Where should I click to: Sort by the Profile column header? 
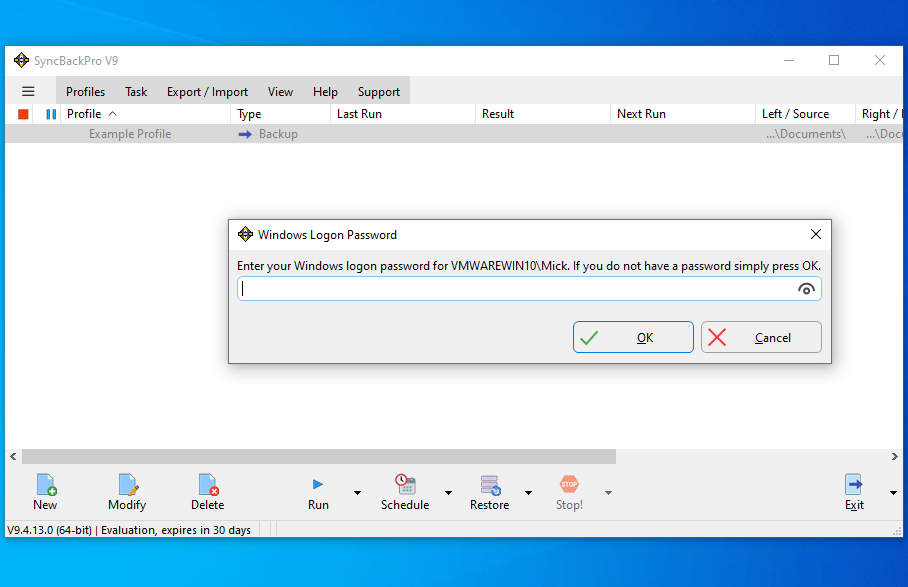click(147, 114)
